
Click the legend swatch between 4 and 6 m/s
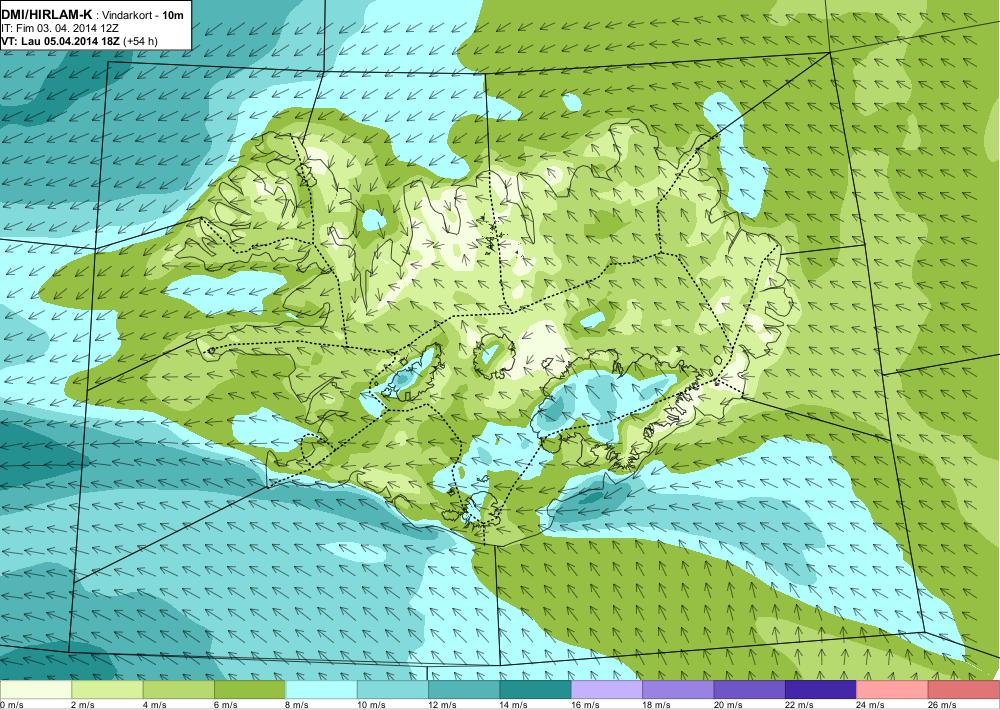179,690
